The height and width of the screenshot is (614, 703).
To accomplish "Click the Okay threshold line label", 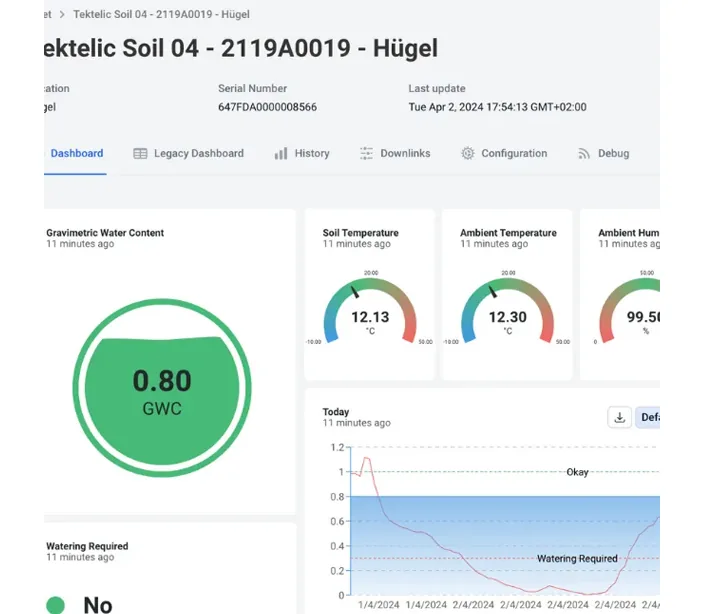I will coord(577,472).
